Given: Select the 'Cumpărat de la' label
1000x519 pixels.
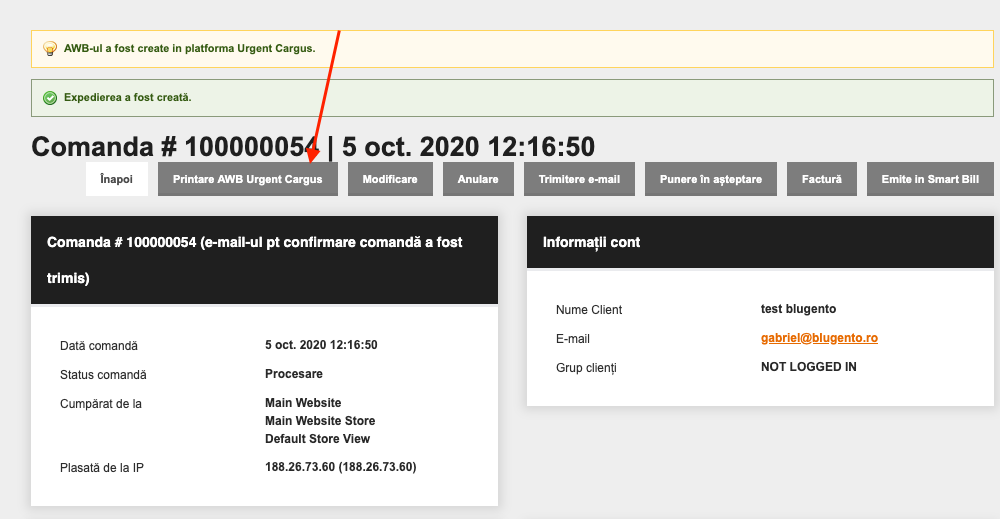Looking at the screenshot, I should pos(101,404).
